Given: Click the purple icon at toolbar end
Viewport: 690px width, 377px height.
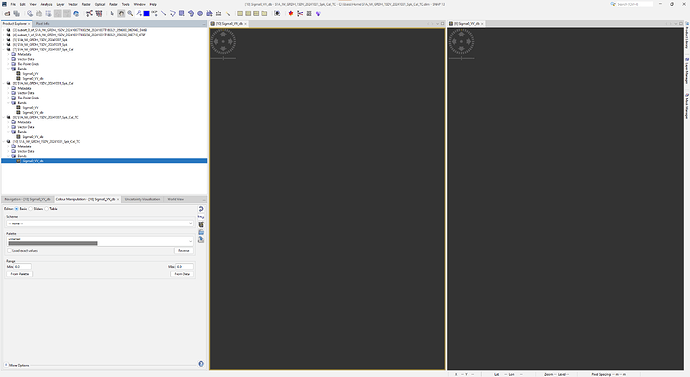Looking at the screenshot, I should [x=318, y=14].
